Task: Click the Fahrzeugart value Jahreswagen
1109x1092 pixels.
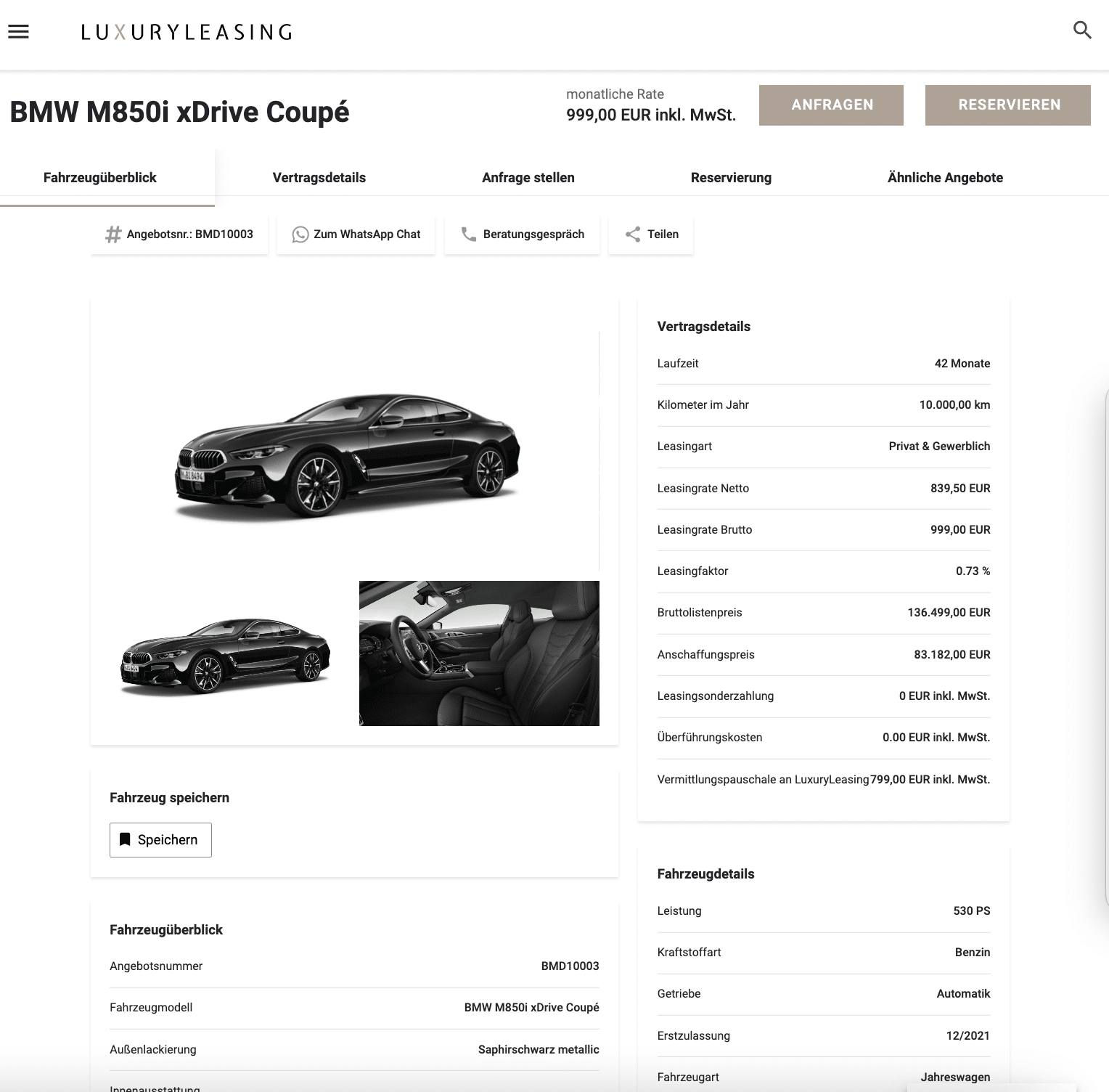Action: point(955,1077)
